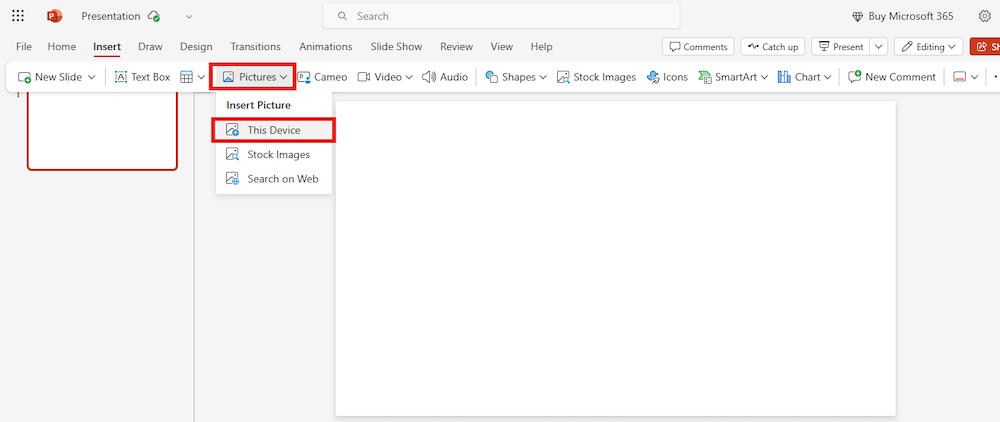Click Stock Images in the ribbon
The width and height of the screenshot is (1000, 422).
tap(596, 77)
